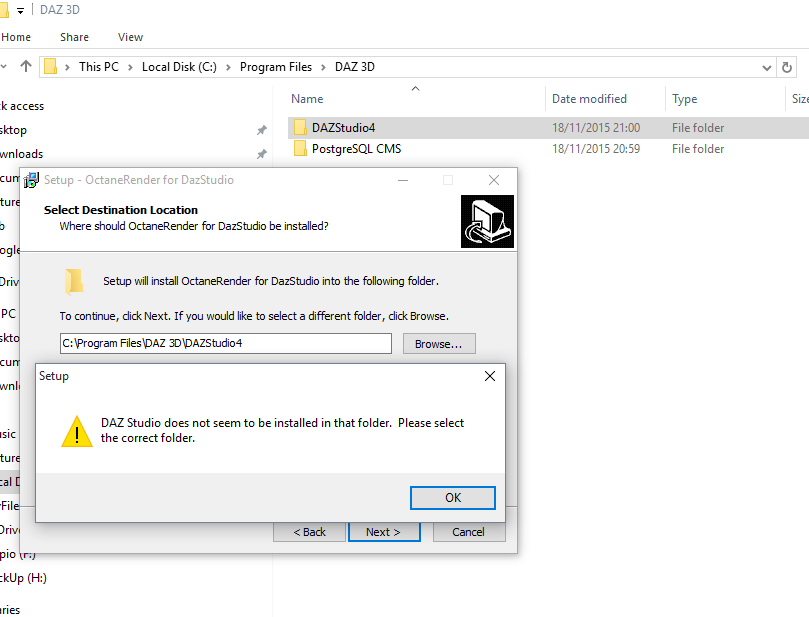This screenshot has width=809, height=617.
Task: Click date 18/11/2015 21:00 cell
Action: (596, 128)
